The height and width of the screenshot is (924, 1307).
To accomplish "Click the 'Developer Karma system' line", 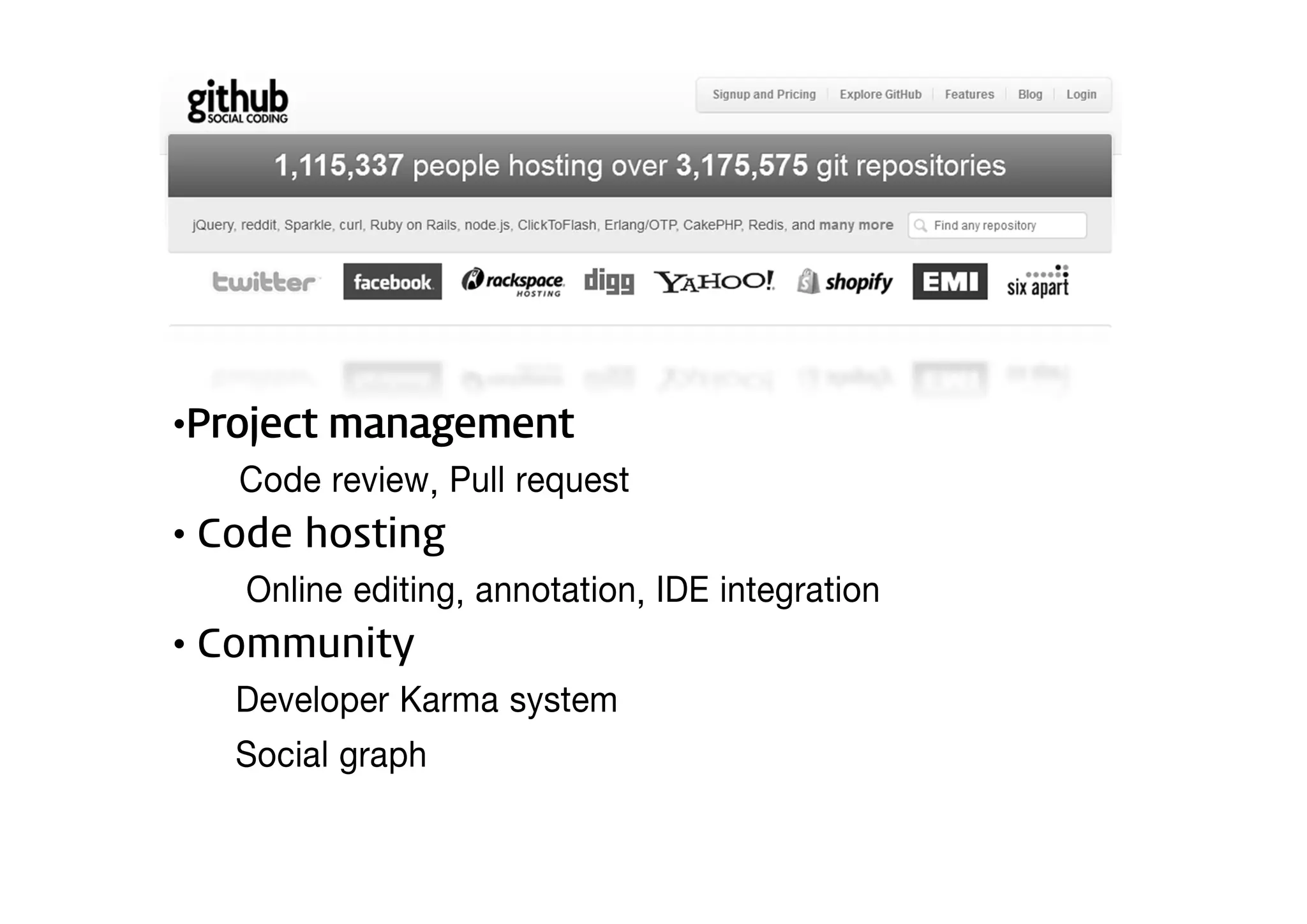I will tap(426, 700).
